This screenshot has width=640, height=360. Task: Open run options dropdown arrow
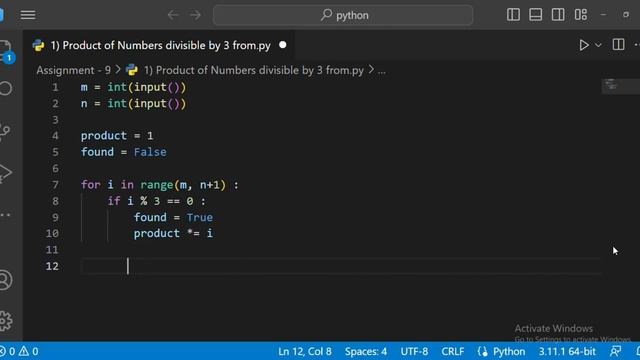[598, 45]
